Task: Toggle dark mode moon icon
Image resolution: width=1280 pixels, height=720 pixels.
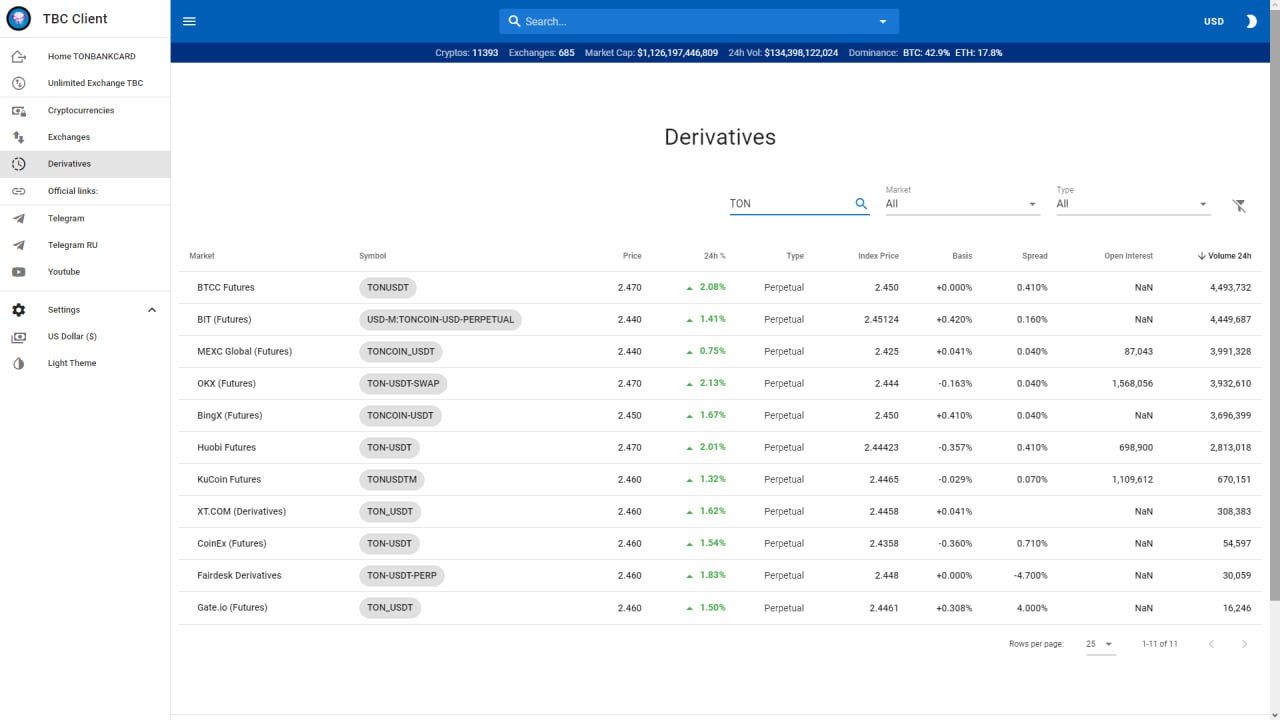Action: (x=1250, y=21)
